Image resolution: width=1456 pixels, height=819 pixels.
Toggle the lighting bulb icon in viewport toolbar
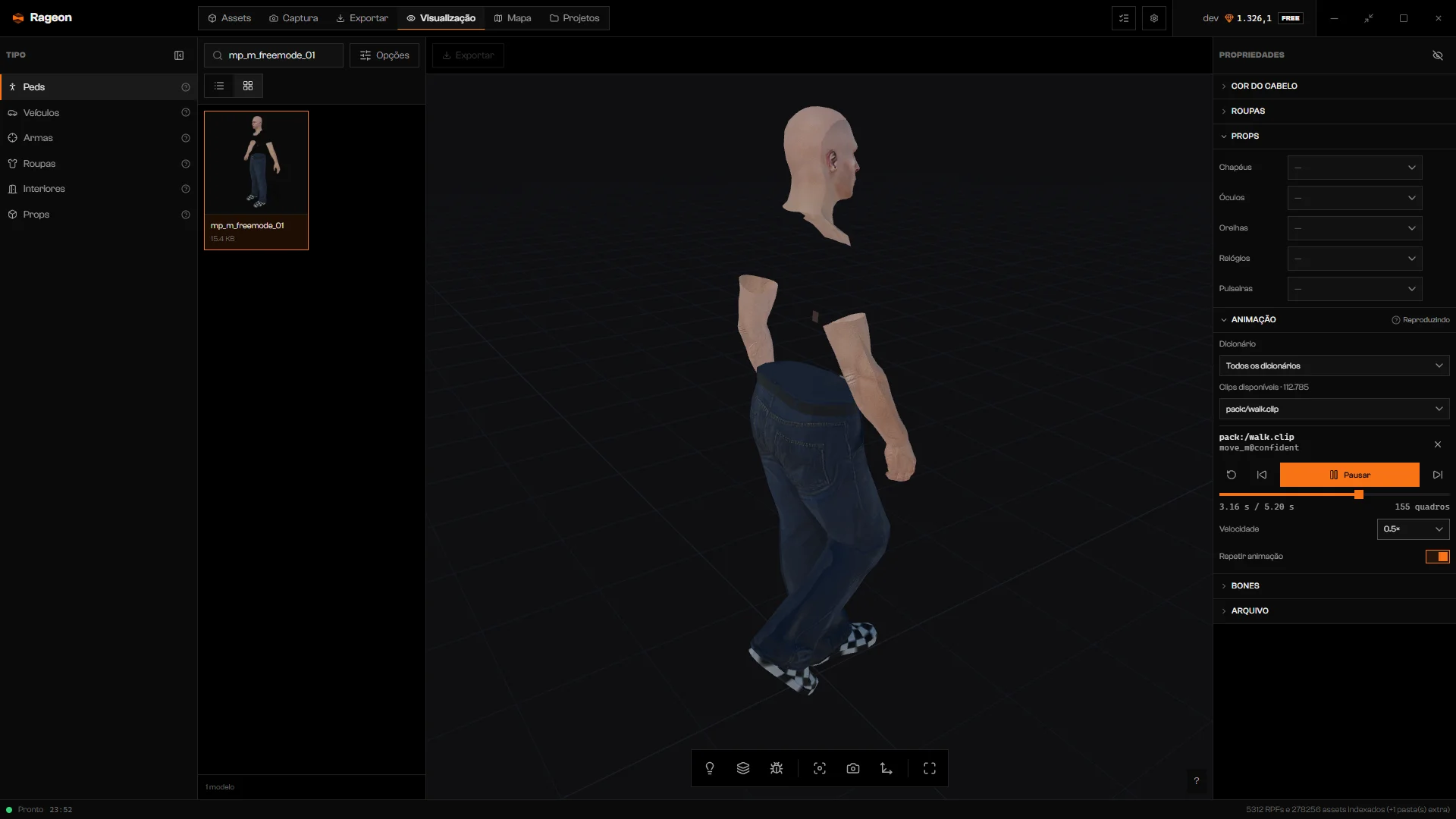(x=710, y=768)
